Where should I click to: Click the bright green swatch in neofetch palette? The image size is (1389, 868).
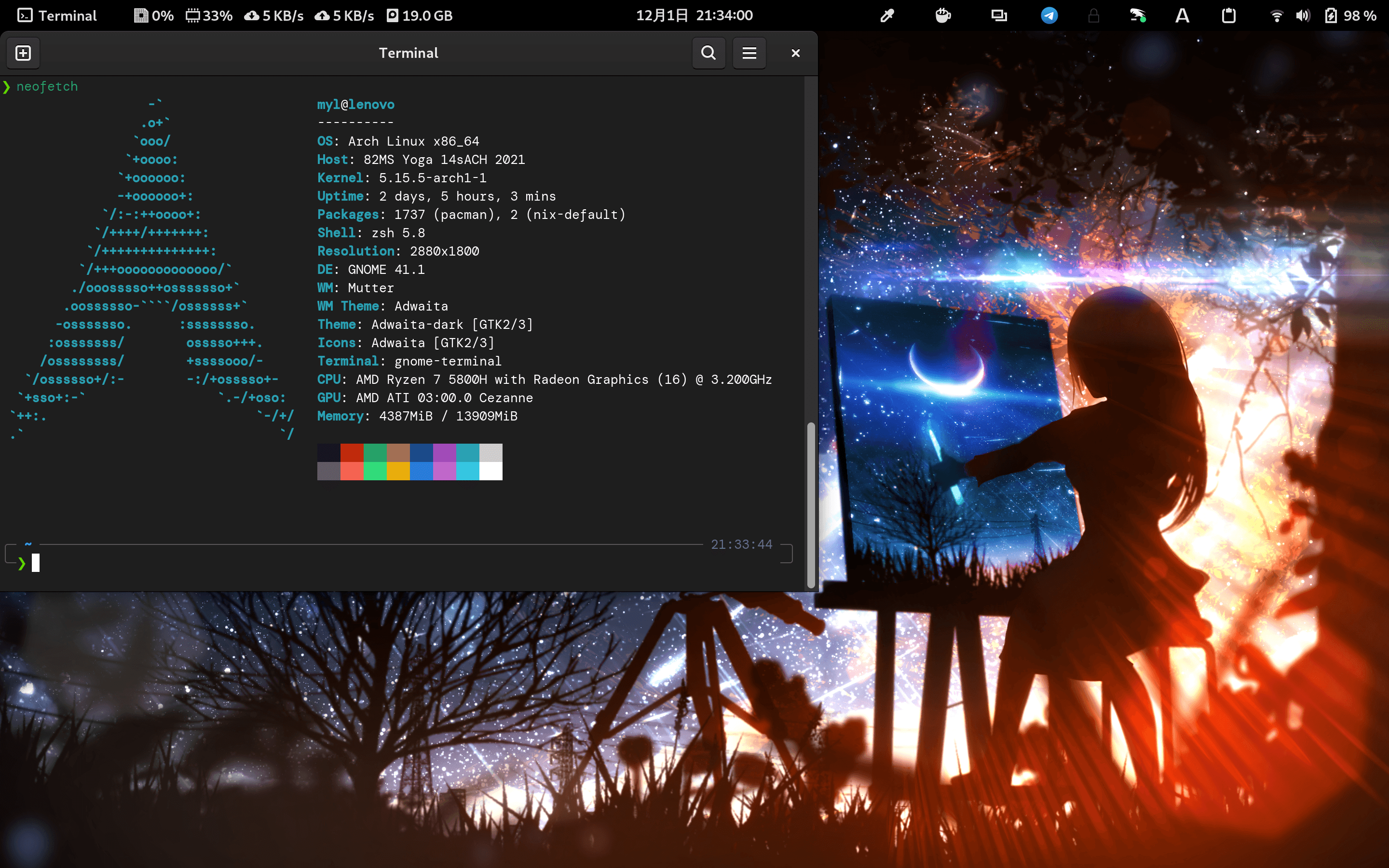375,471
